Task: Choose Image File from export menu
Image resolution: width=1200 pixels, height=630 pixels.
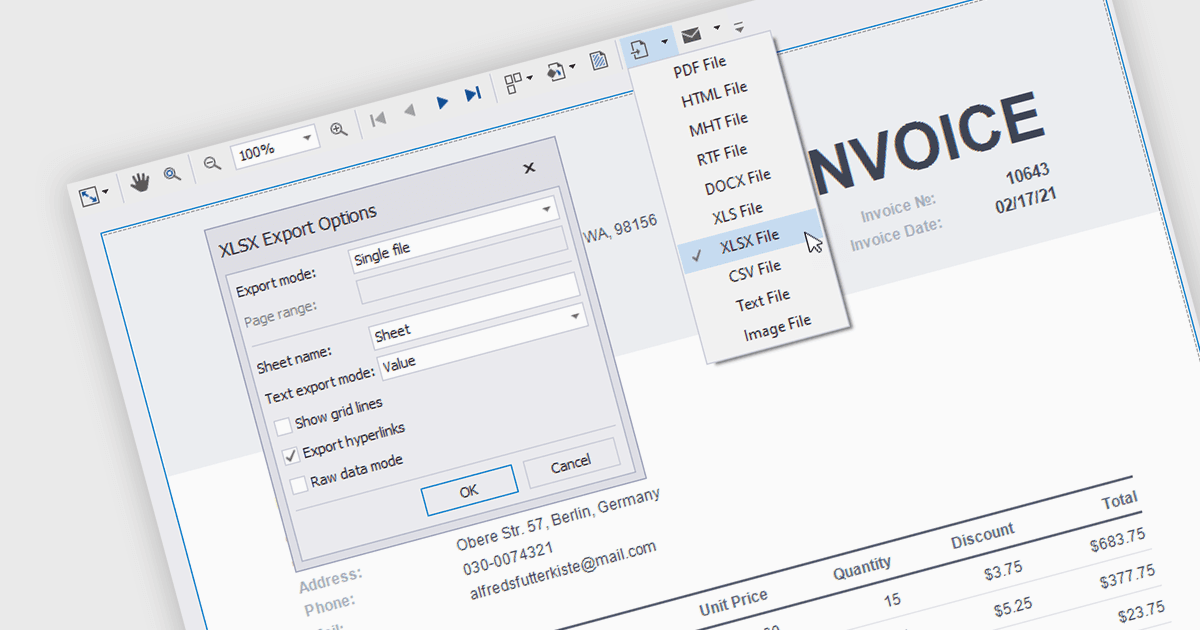Action: pyautogui.click(x=777, y=327)
